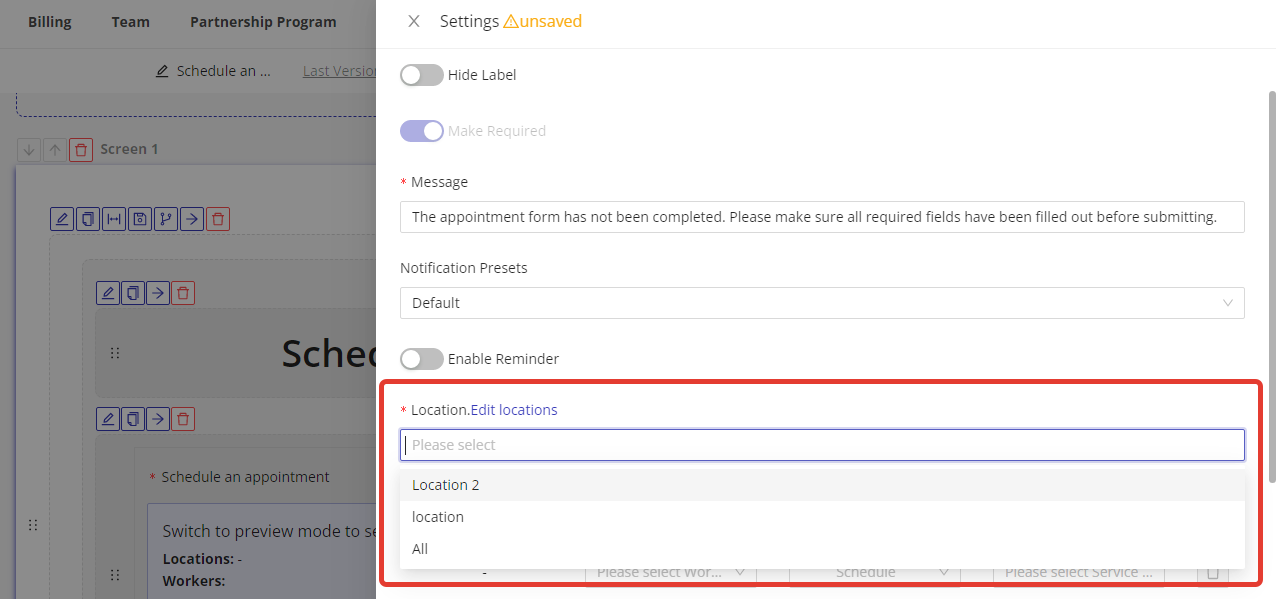This screenshot has height=599, width=1276.
Task: Open the Billing tab
Action: (x=49, y=22)
